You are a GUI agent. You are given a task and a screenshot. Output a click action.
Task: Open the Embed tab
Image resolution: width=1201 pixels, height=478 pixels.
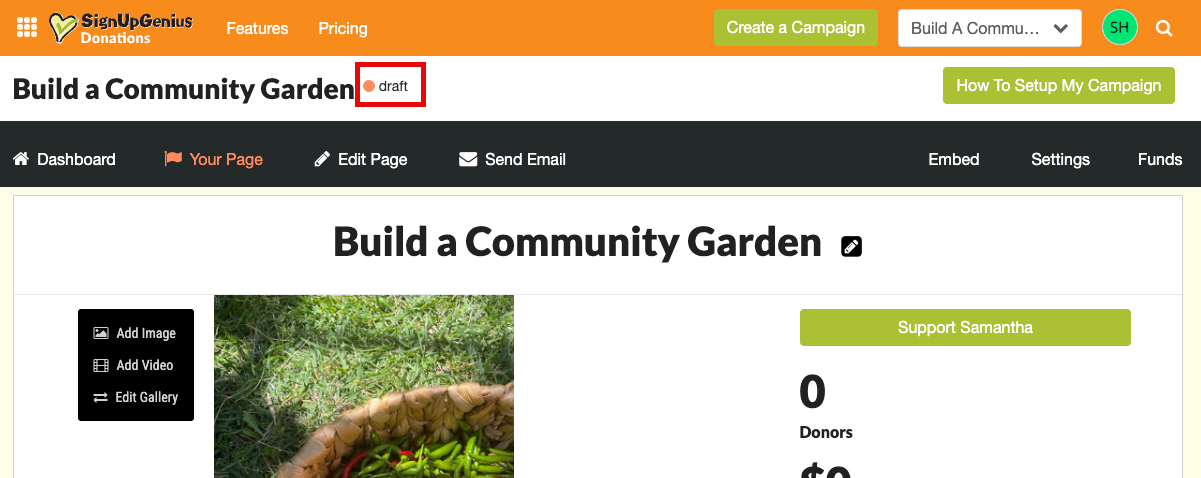click(954, 159)
